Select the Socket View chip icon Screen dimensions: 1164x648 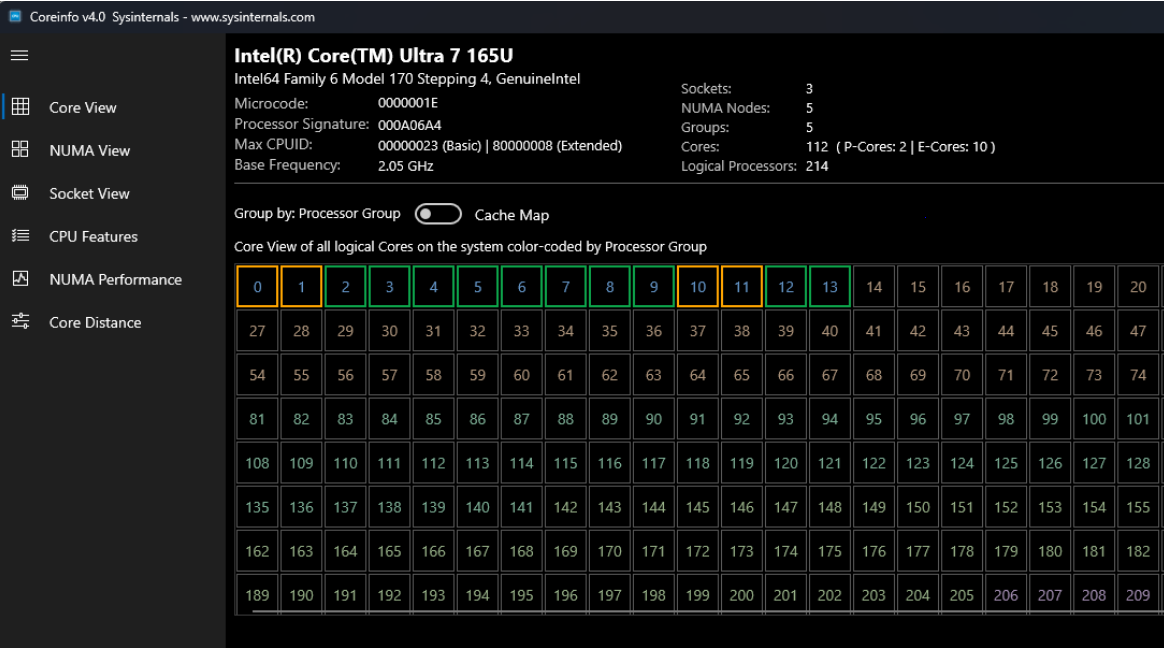(20, 193)
